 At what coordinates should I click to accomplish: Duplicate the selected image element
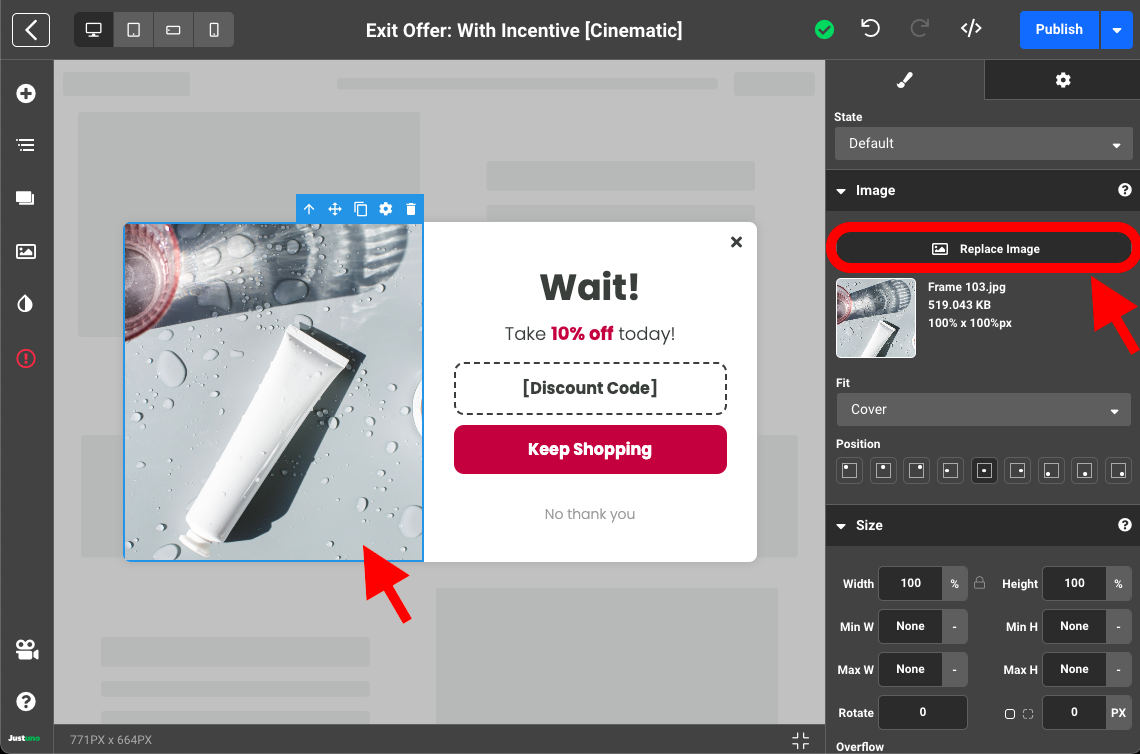pyautogui.click(x=360, y=209)
